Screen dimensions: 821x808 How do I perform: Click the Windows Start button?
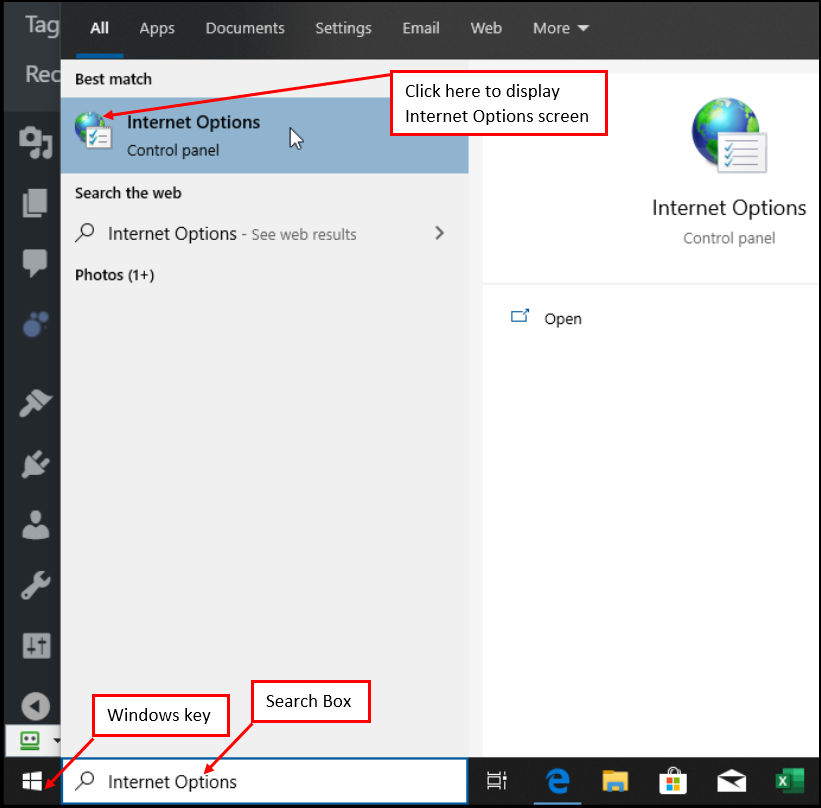point(32,781)
